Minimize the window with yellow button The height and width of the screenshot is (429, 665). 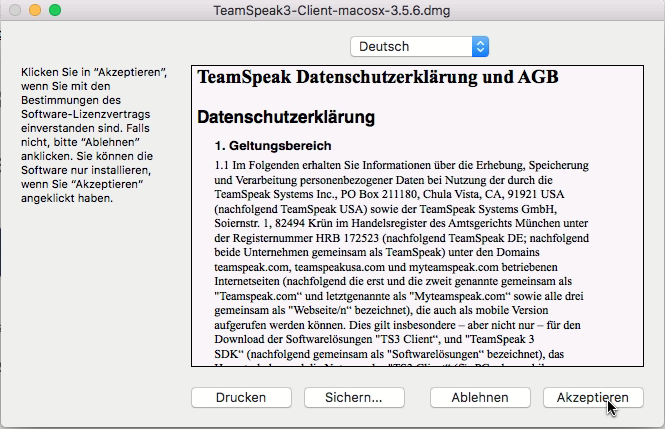click(x=35, y=10)
